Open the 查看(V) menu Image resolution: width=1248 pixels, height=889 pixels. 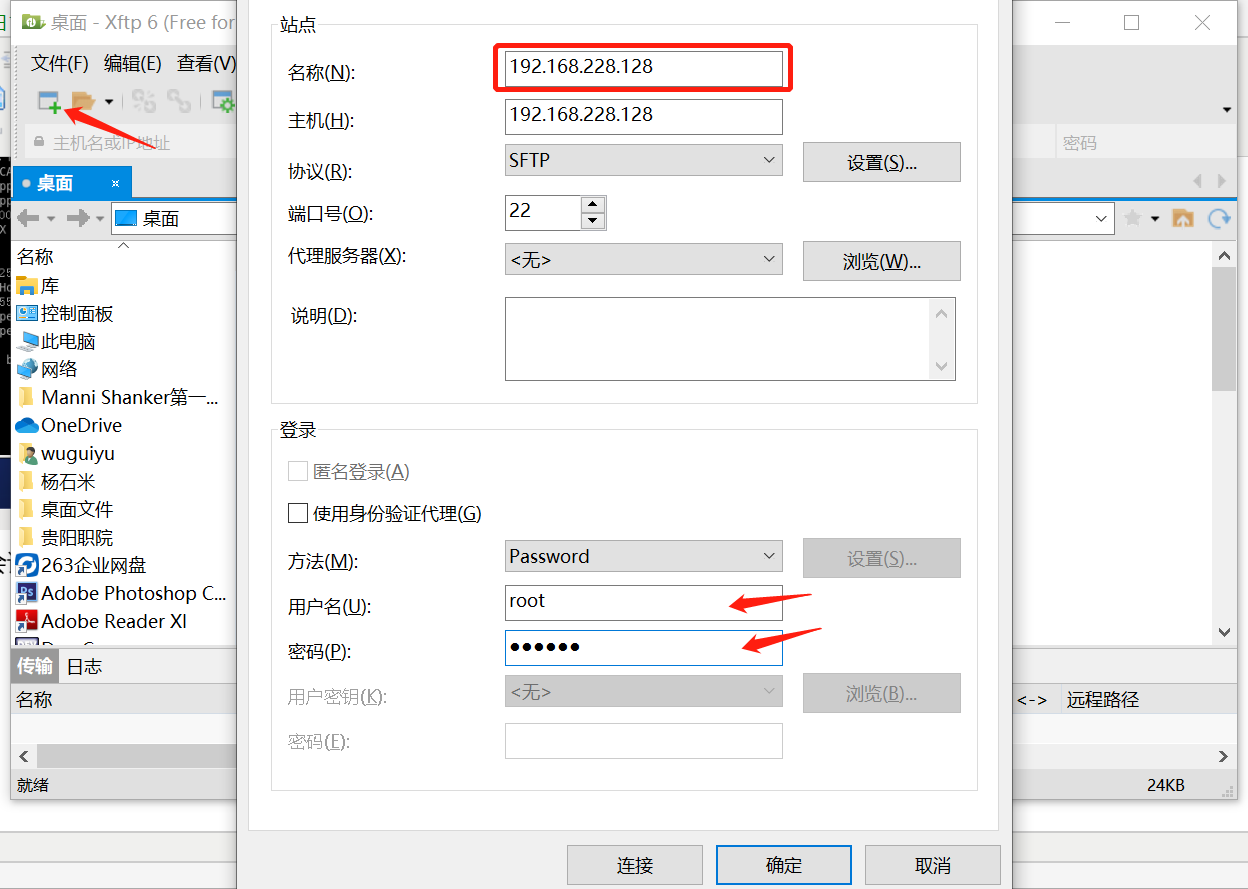[206, 63]
